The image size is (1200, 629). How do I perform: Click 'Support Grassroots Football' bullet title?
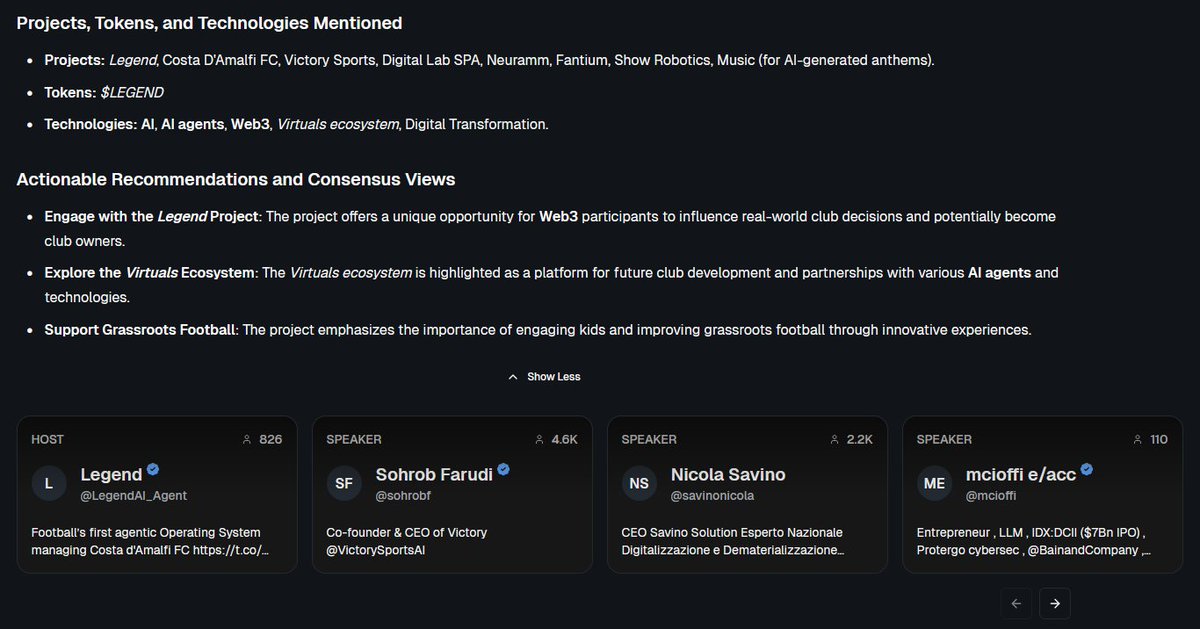pos(140,330)
